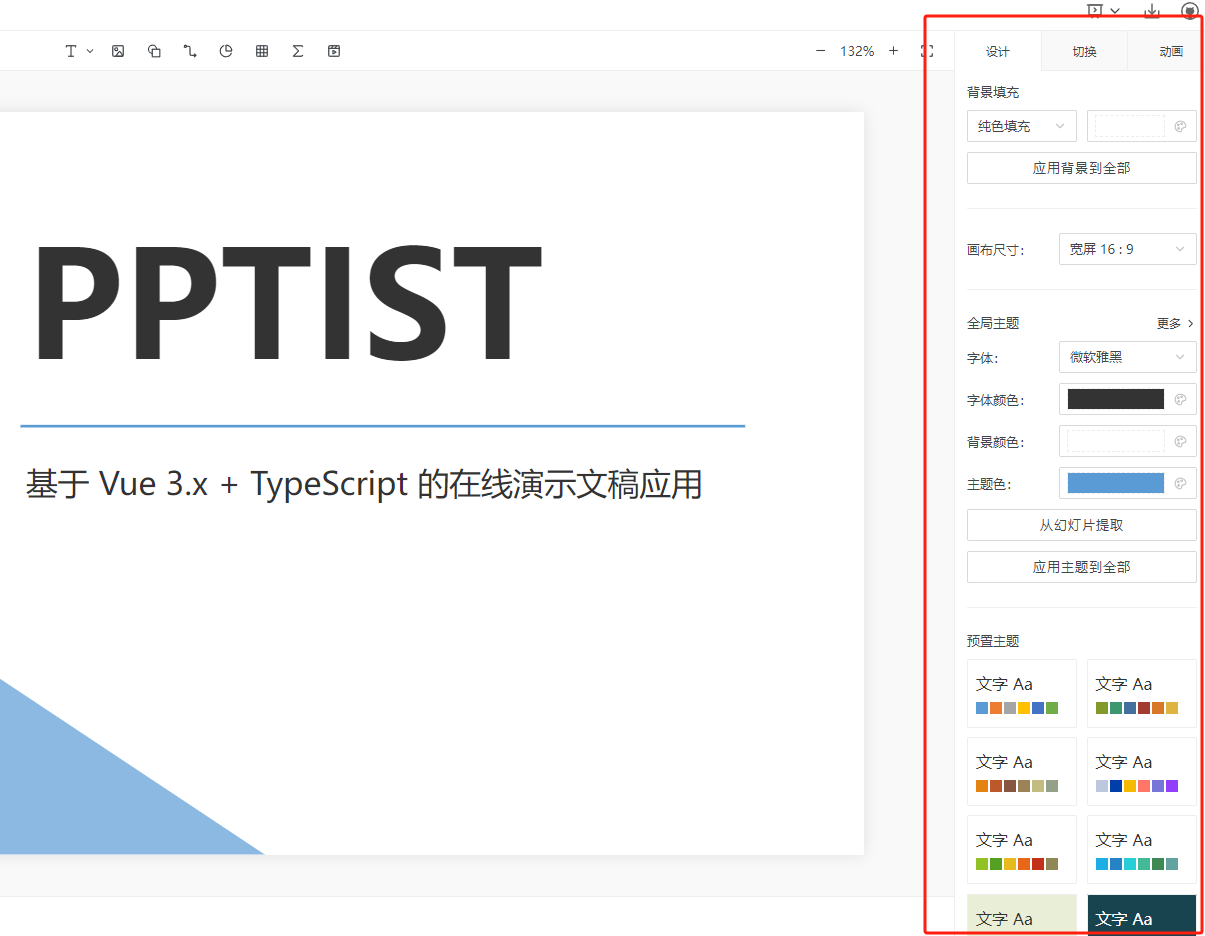The width and height of the screenshot is (1205, 936).
Task: Open the formula editor via the sigma icon
Action: (298, 50)
